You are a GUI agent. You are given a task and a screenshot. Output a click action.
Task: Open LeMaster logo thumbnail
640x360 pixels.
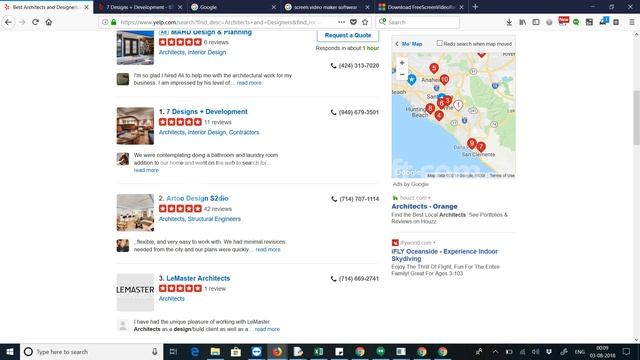135,292
